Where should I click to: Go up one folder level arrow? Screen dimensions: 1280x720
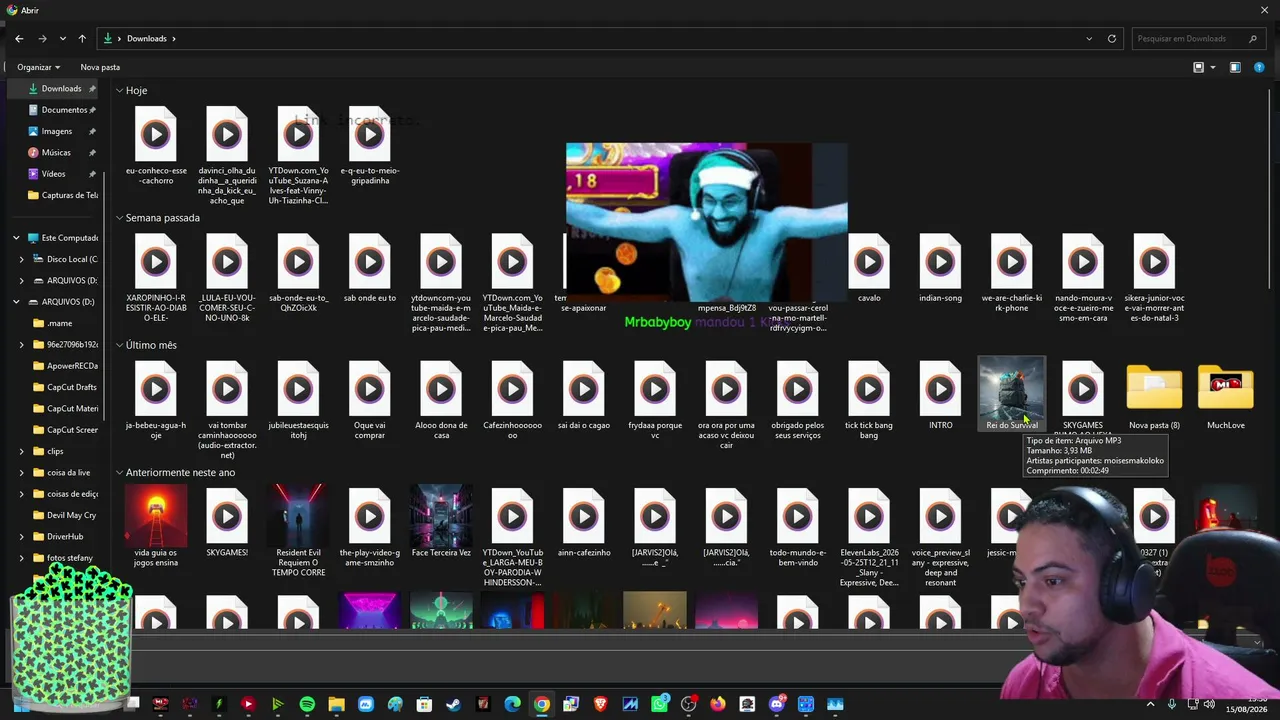click(x=82, y=39)
